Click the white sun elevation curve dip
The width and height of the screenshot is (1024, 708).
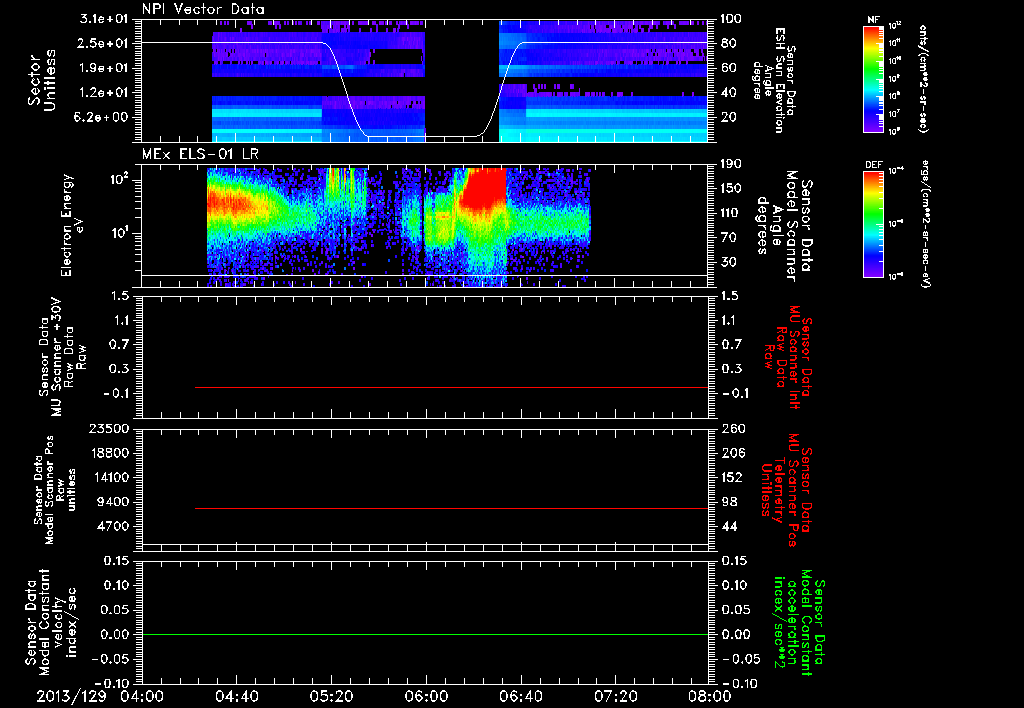[x=423, y=137]
